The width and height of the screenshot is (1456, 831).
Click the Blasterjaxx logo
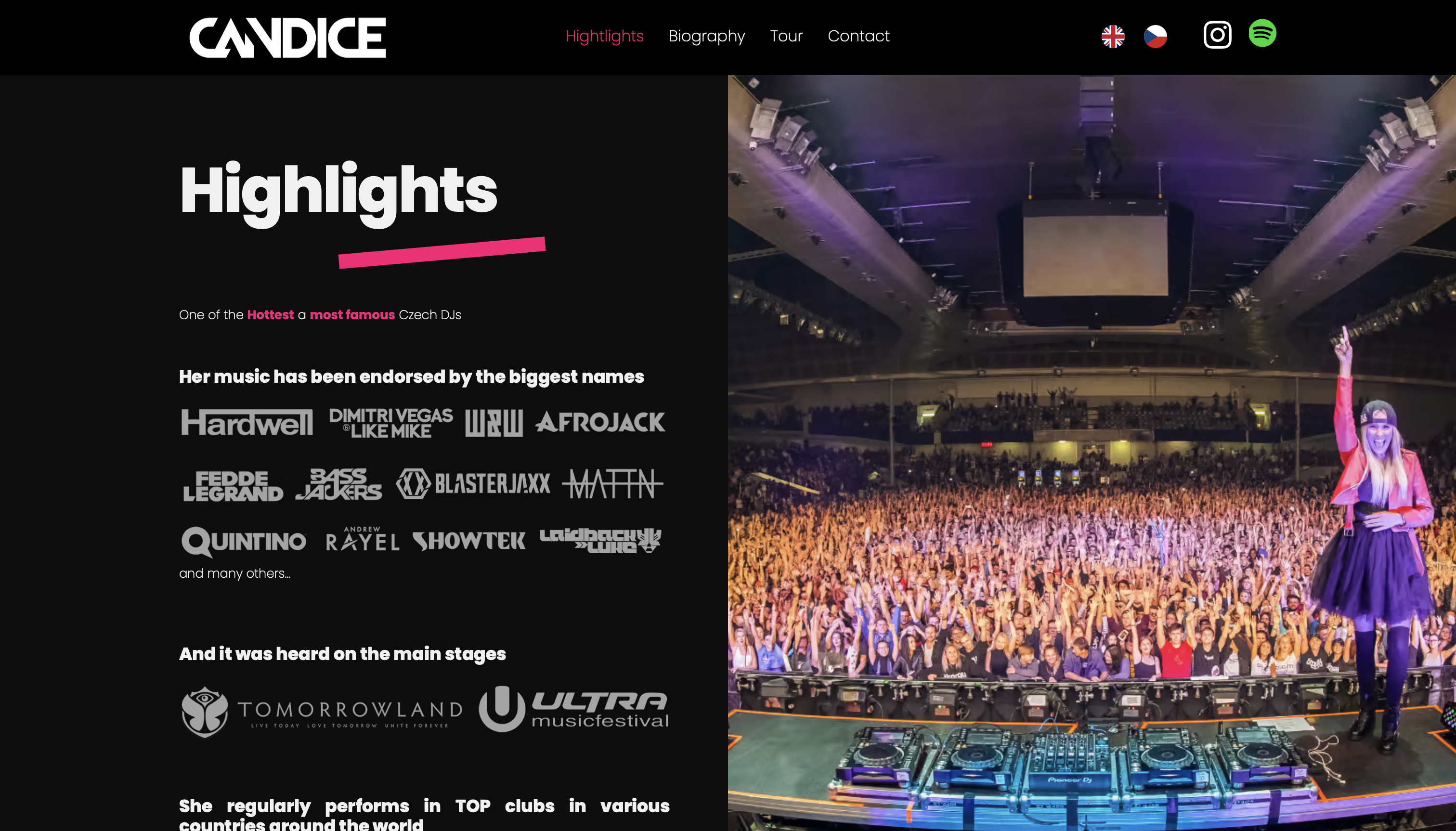click(x=473, y=484)
